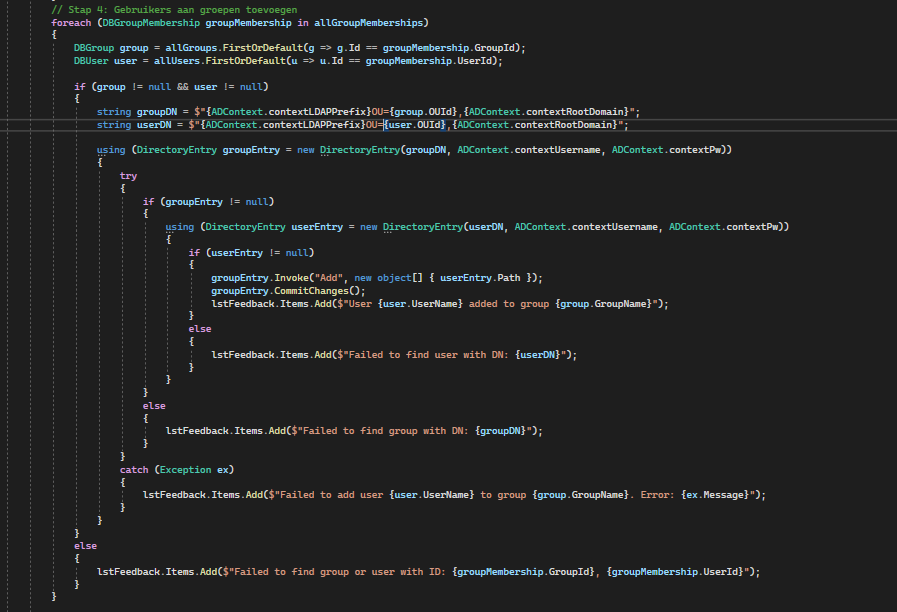Click groupDN variable in the string declaration
The width and height of the screenshot is (897, 612).
pos(157,112)
